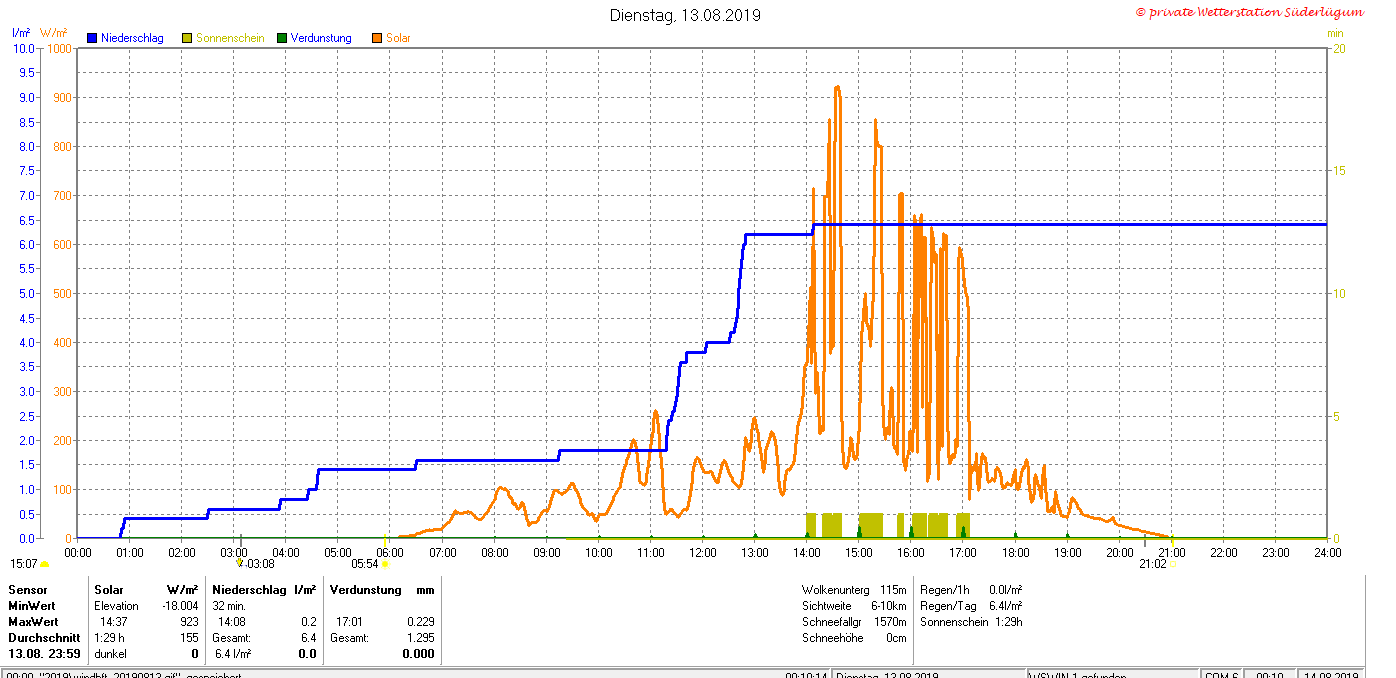Click the chart title Dienstag, 13.08.2019
The width and height of the screenshot is (1396, 678).
(x=685, y=15)
